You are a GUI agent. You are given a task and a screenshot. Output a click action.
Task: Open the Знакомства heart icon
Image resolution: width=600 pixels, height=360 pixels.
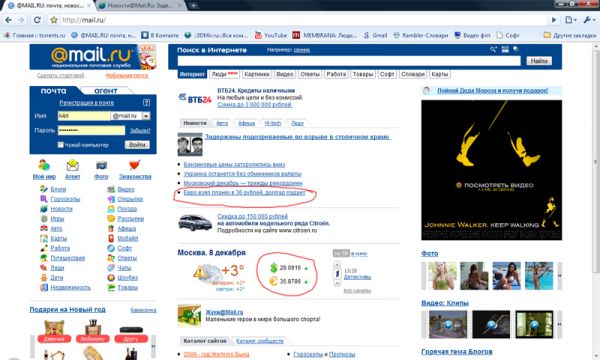134,165
